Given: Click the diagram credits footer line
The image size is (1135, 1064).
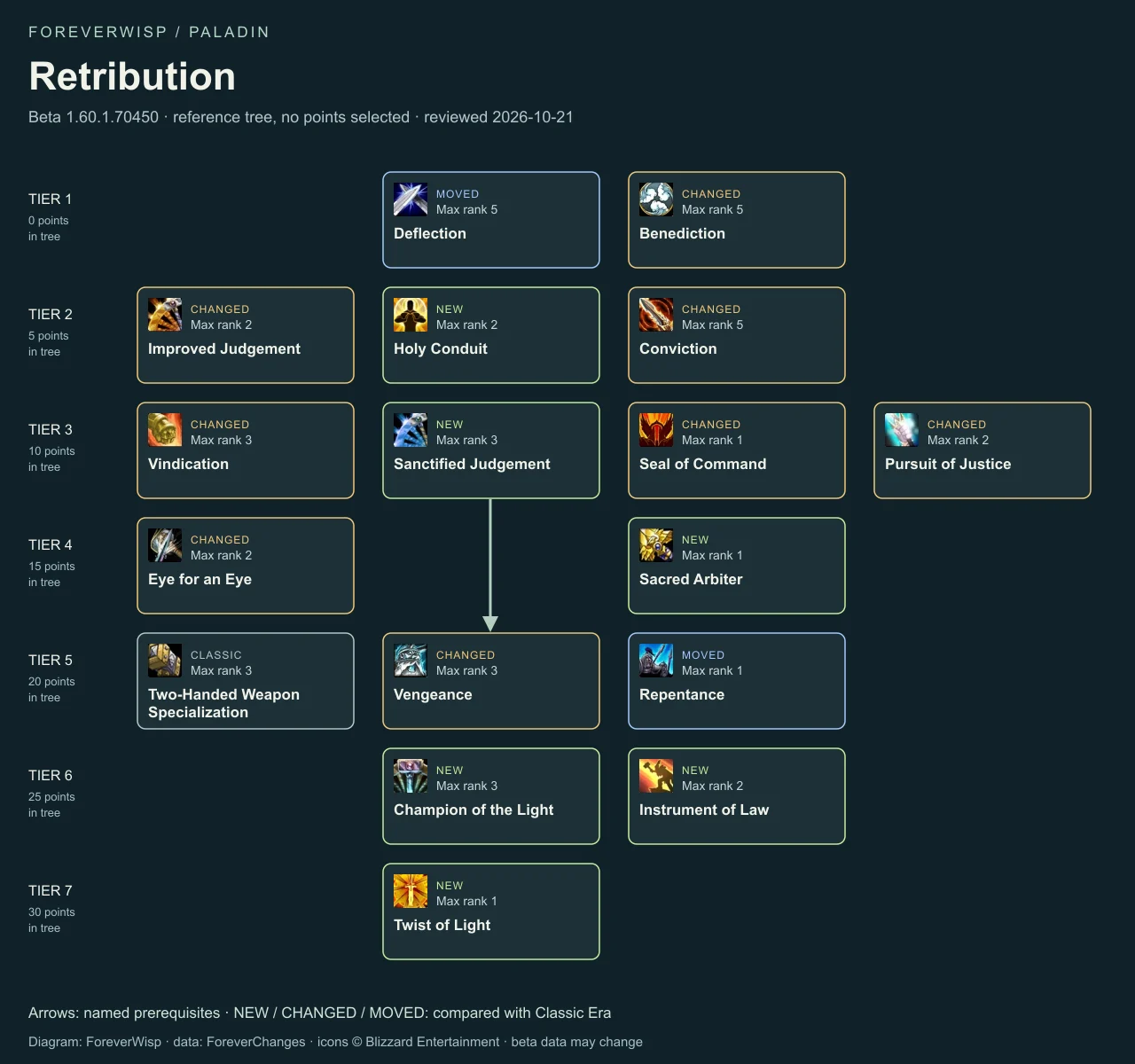Looking at the screenshot, I should [x=335, y=1042].
